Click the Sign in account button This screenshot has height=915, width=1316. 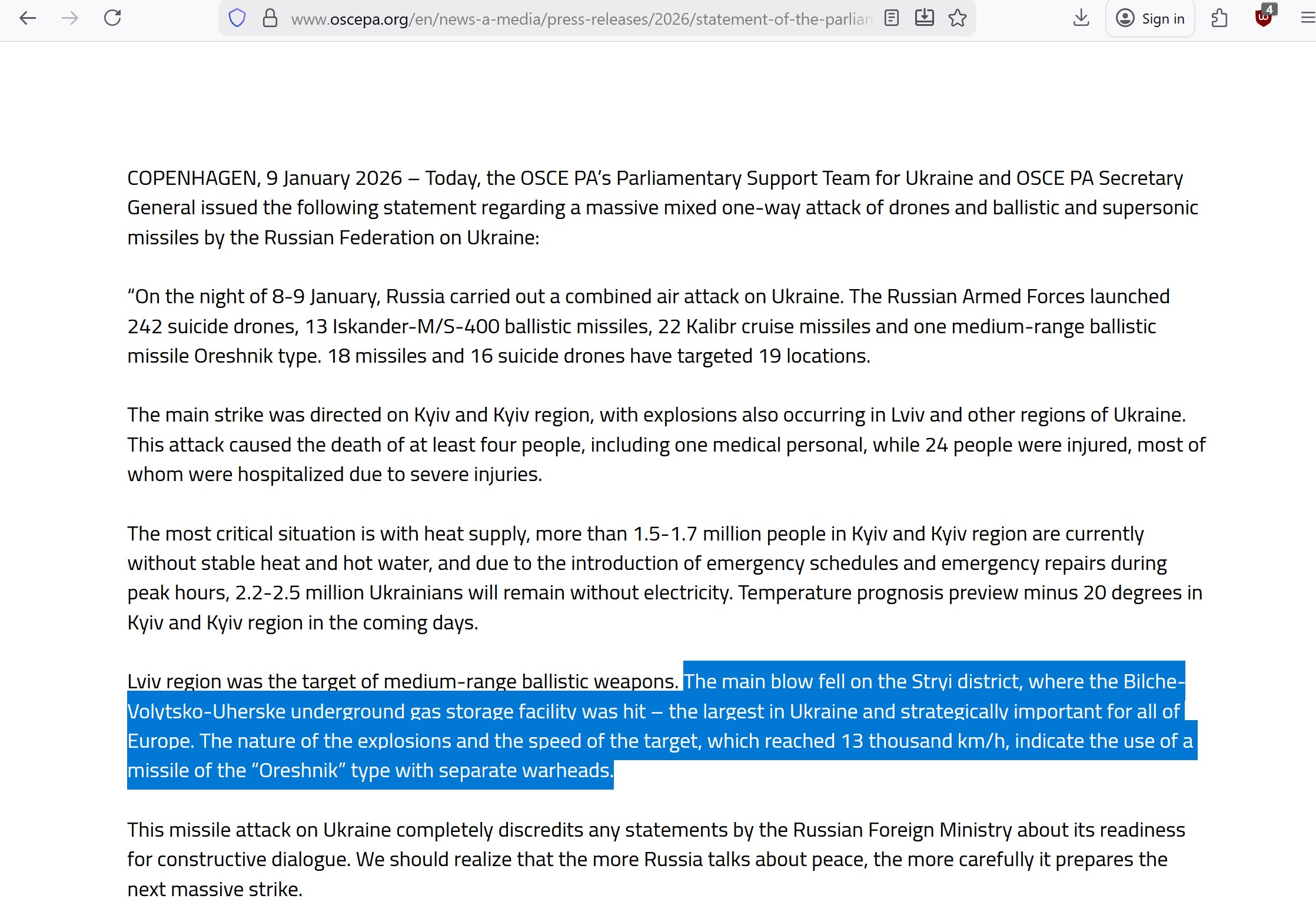(1150, 19)
